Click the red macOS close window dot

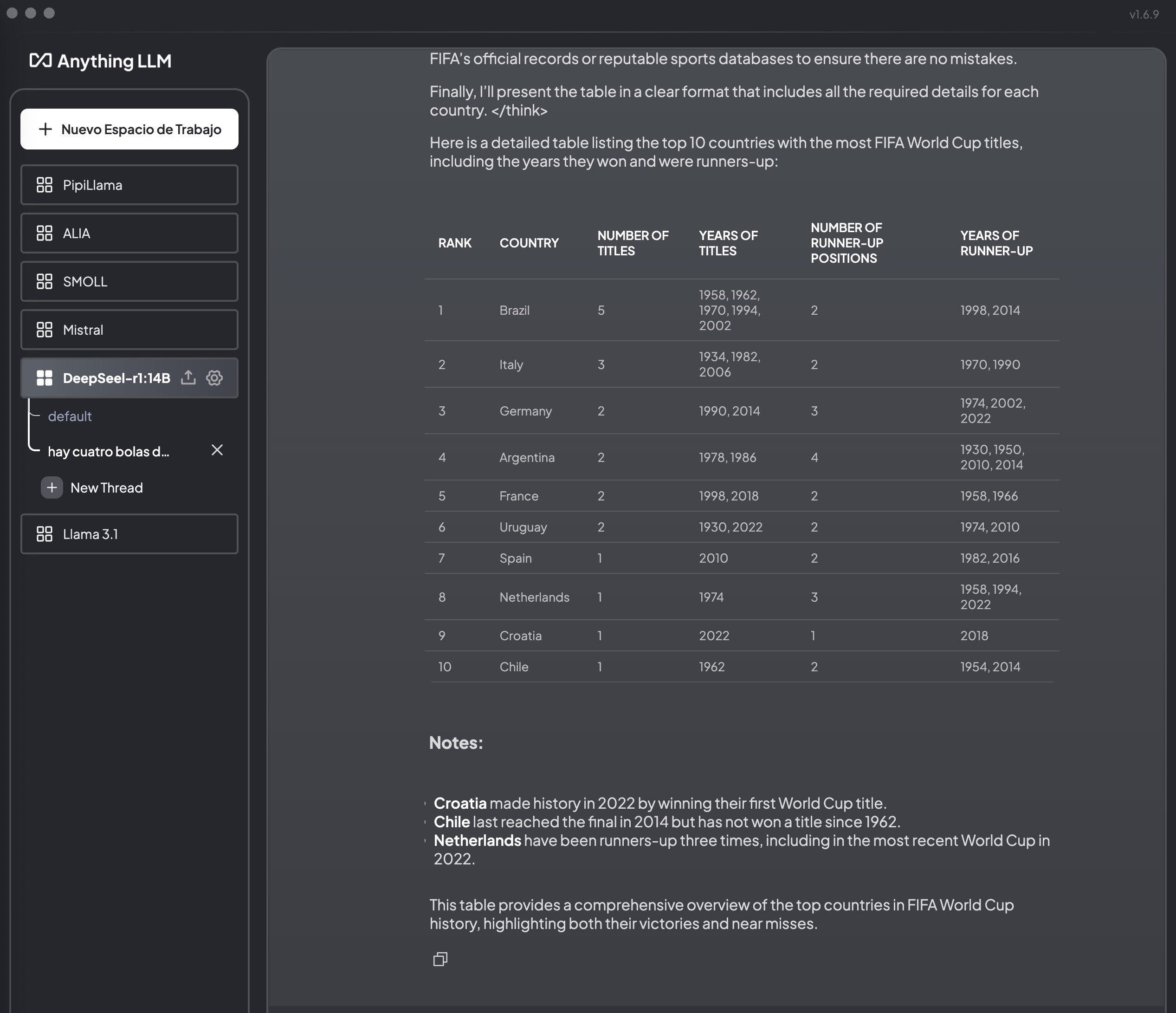pyautogui.click(x=13, y=13)
